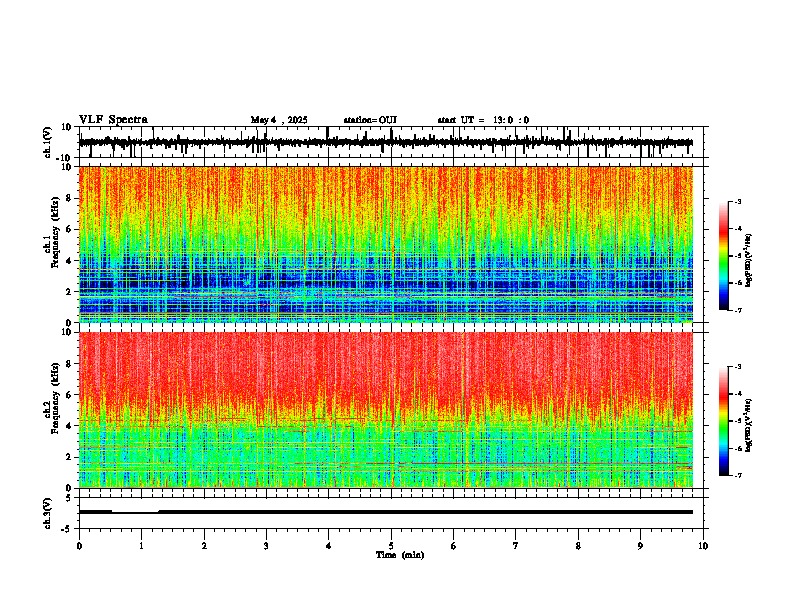Click the "-5" tick on ch.3(V) axis

tap(68, 529)
